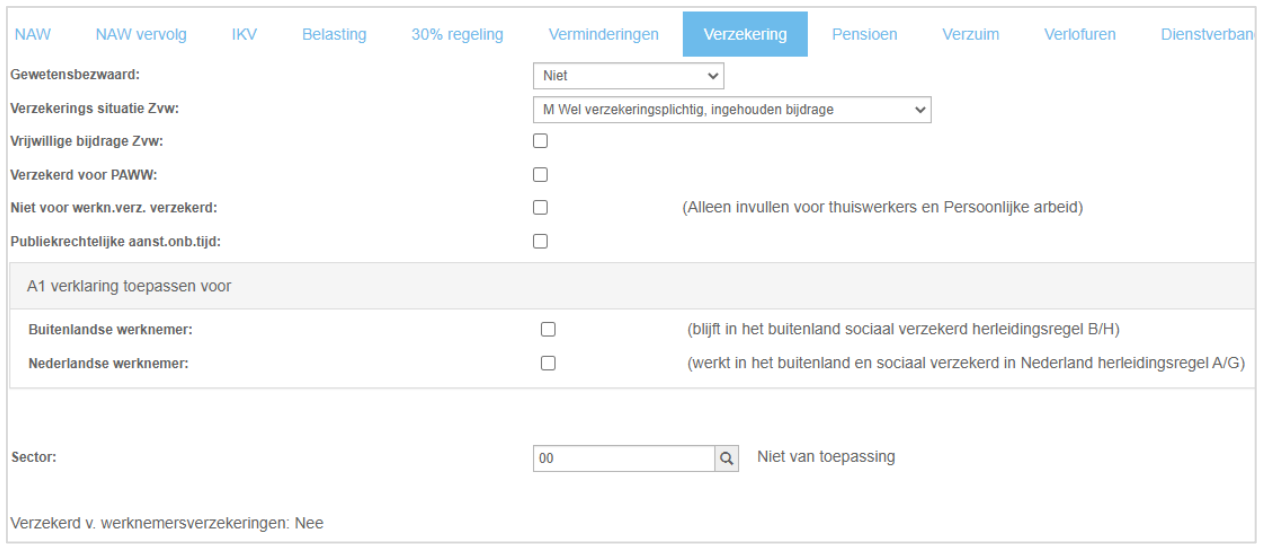This screenshot has width=1261, height=550.
Task: Switch to the Verminderingen tab
Action: (603, 34)
